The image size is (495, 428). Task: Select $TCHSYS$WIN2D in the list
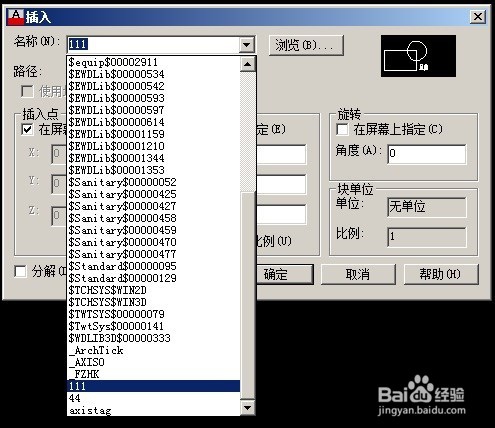153,290
